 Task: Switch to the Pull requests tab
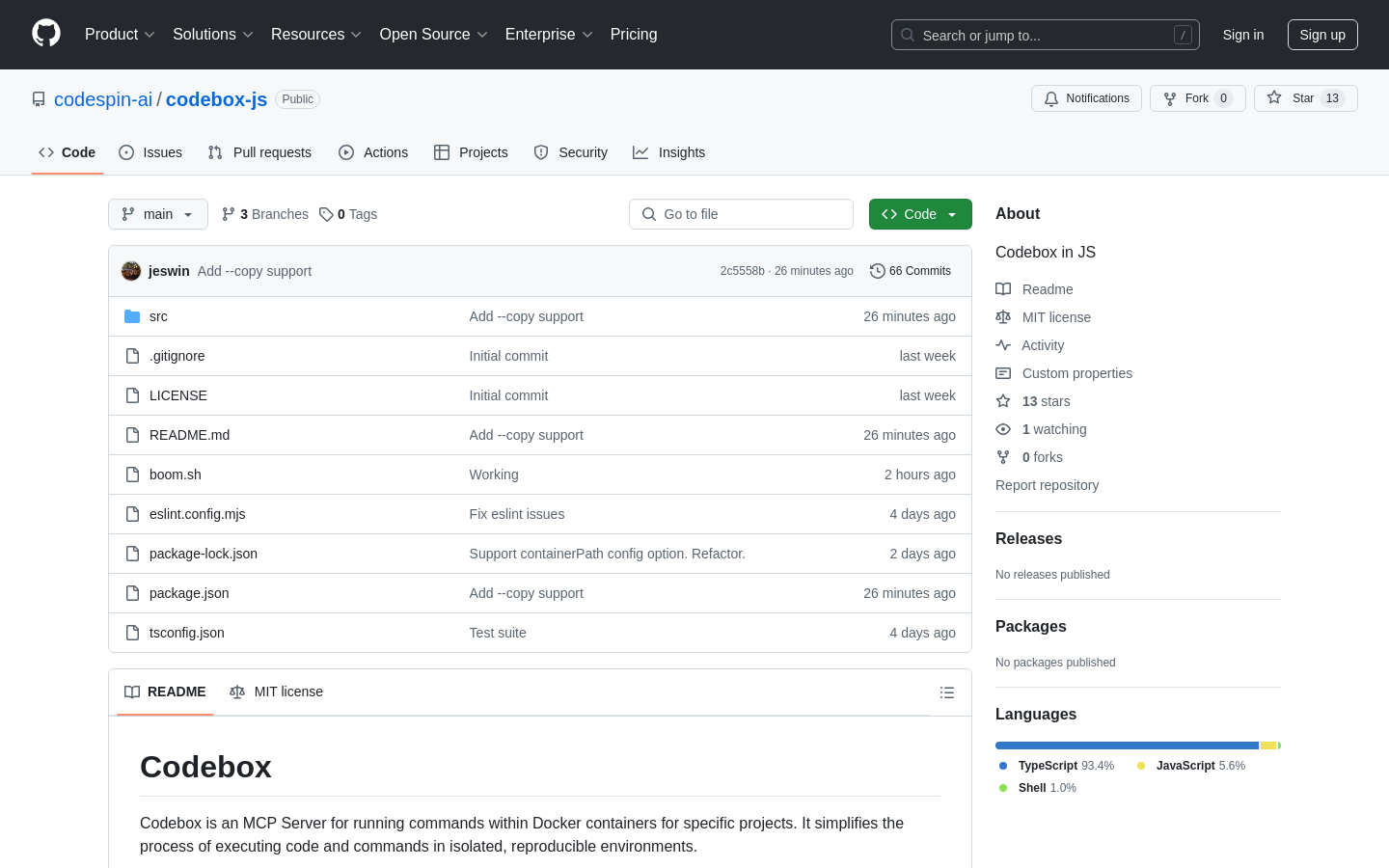(259, 152)
